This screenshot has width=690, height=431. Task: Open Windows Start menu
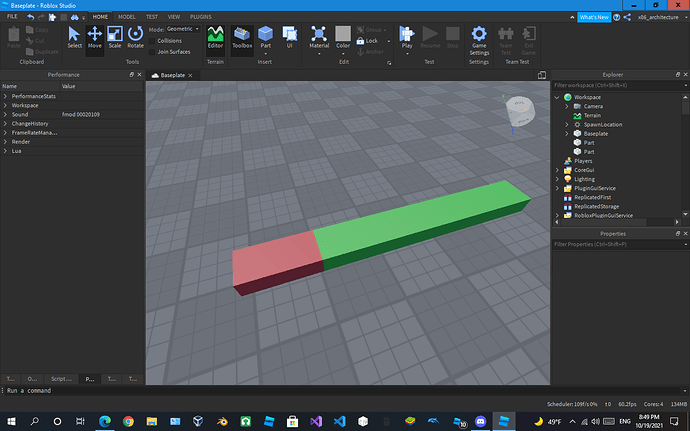point(11,421)
